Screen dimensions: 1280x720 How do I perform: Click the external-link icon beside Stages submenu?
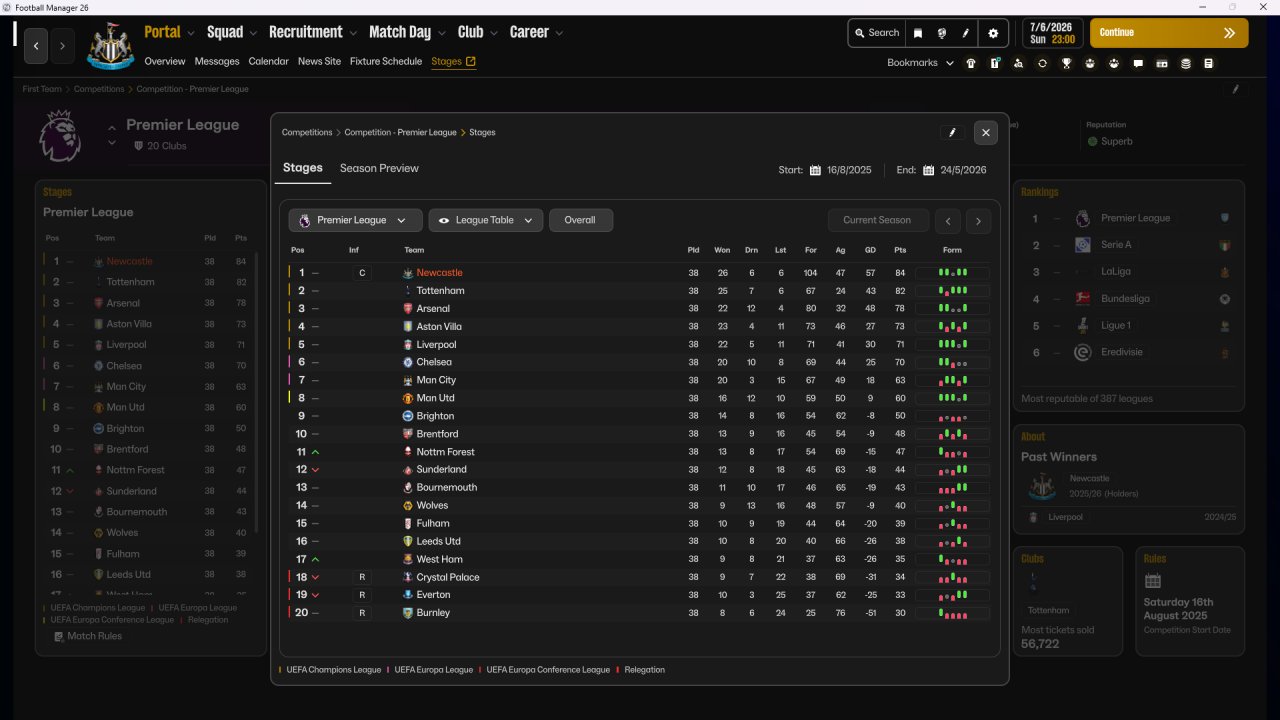(471, 61)
